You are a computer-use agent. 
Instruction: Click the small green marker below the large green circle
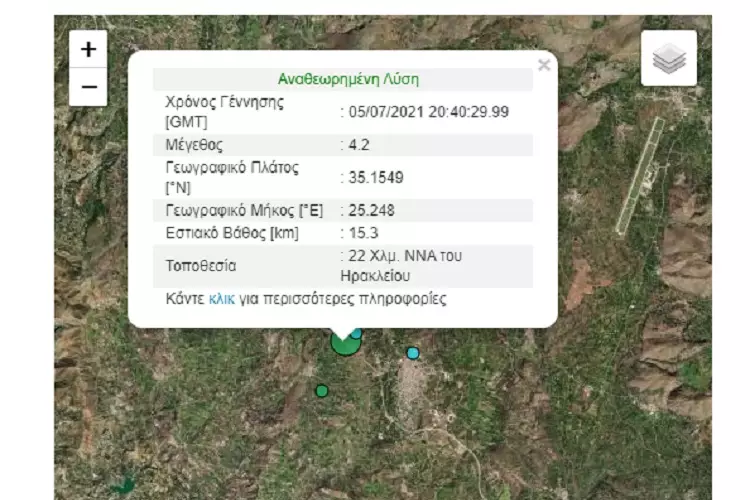coord(322,391)
